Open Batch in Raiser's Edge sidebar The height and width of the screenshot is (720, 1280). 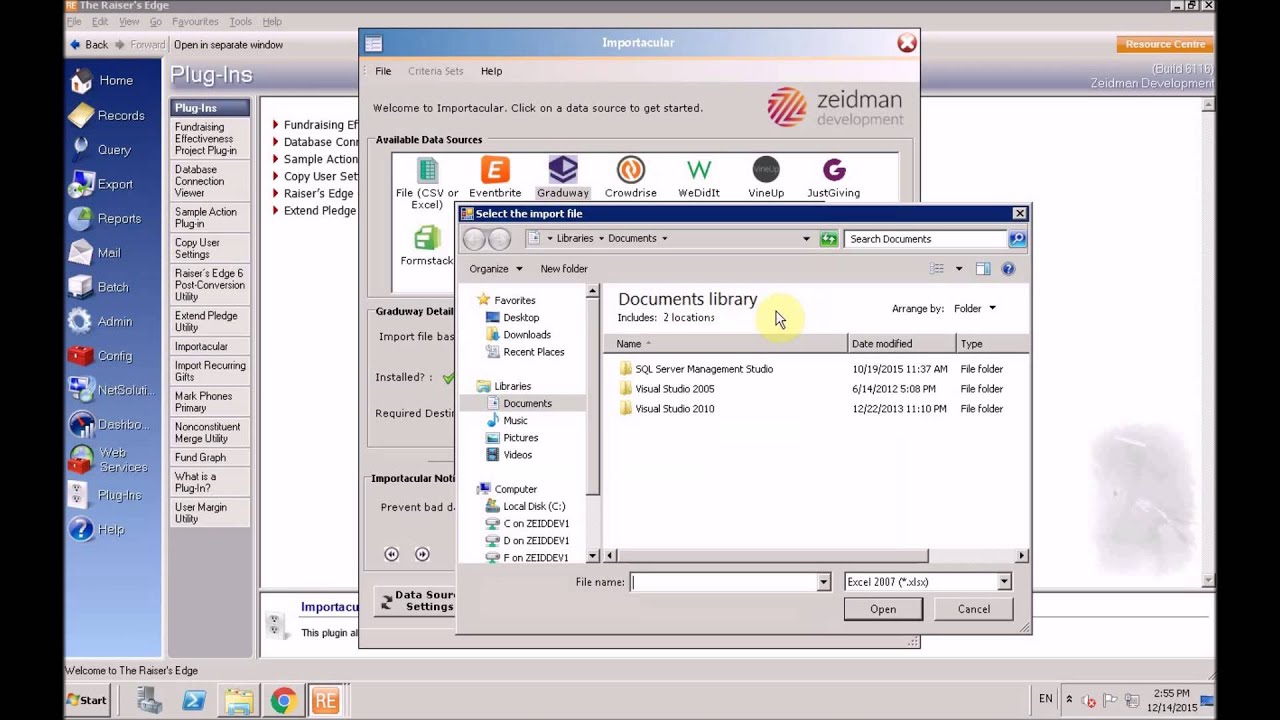(x=100, y=287)
